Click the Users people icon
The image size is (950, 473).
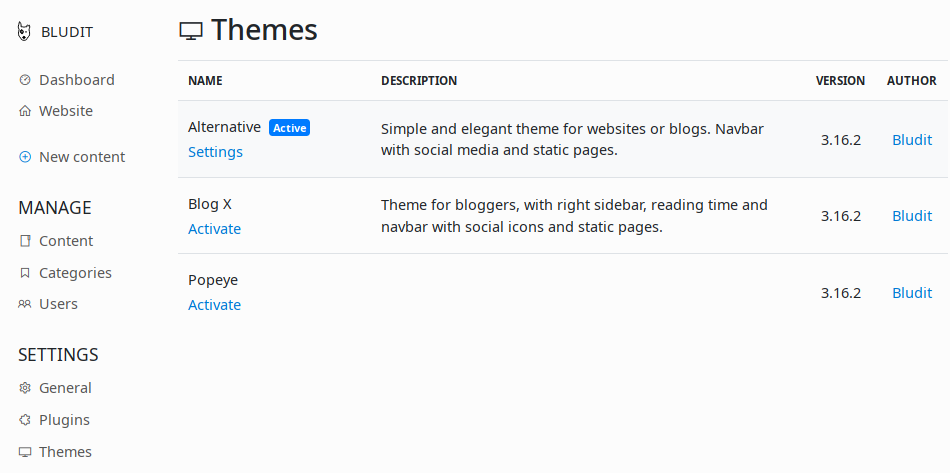tap(25, 304)
